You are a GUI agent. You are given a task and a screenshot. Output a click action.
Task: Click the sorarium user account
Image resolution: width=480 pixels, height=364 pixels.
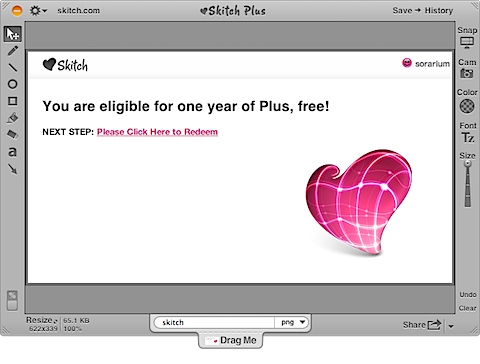point(432,64)
